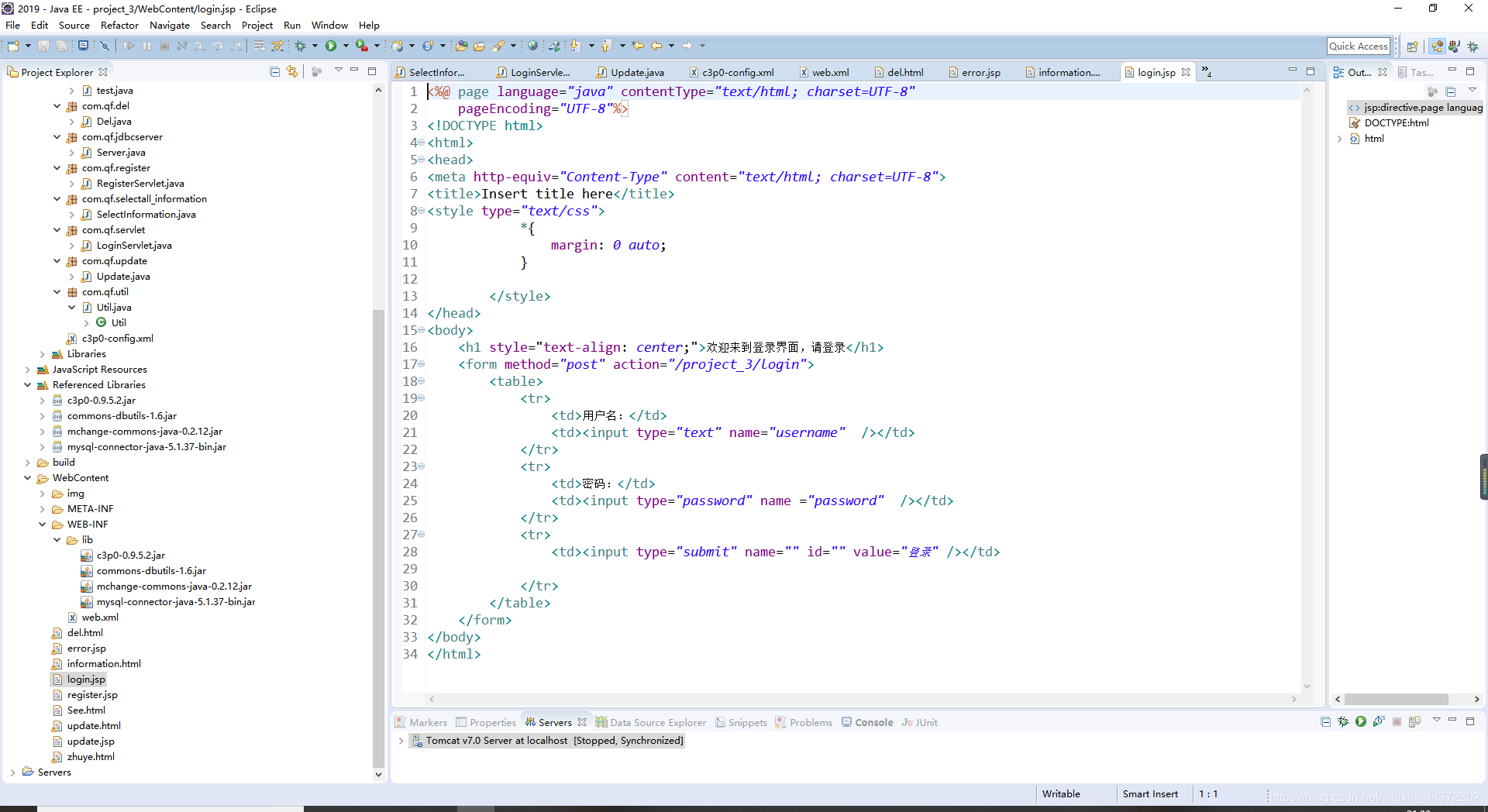The image size is (1488, 812).
Task: Click the Previous Annotation arrow icon
Action: pyautogui.click(x=606, y=46)
